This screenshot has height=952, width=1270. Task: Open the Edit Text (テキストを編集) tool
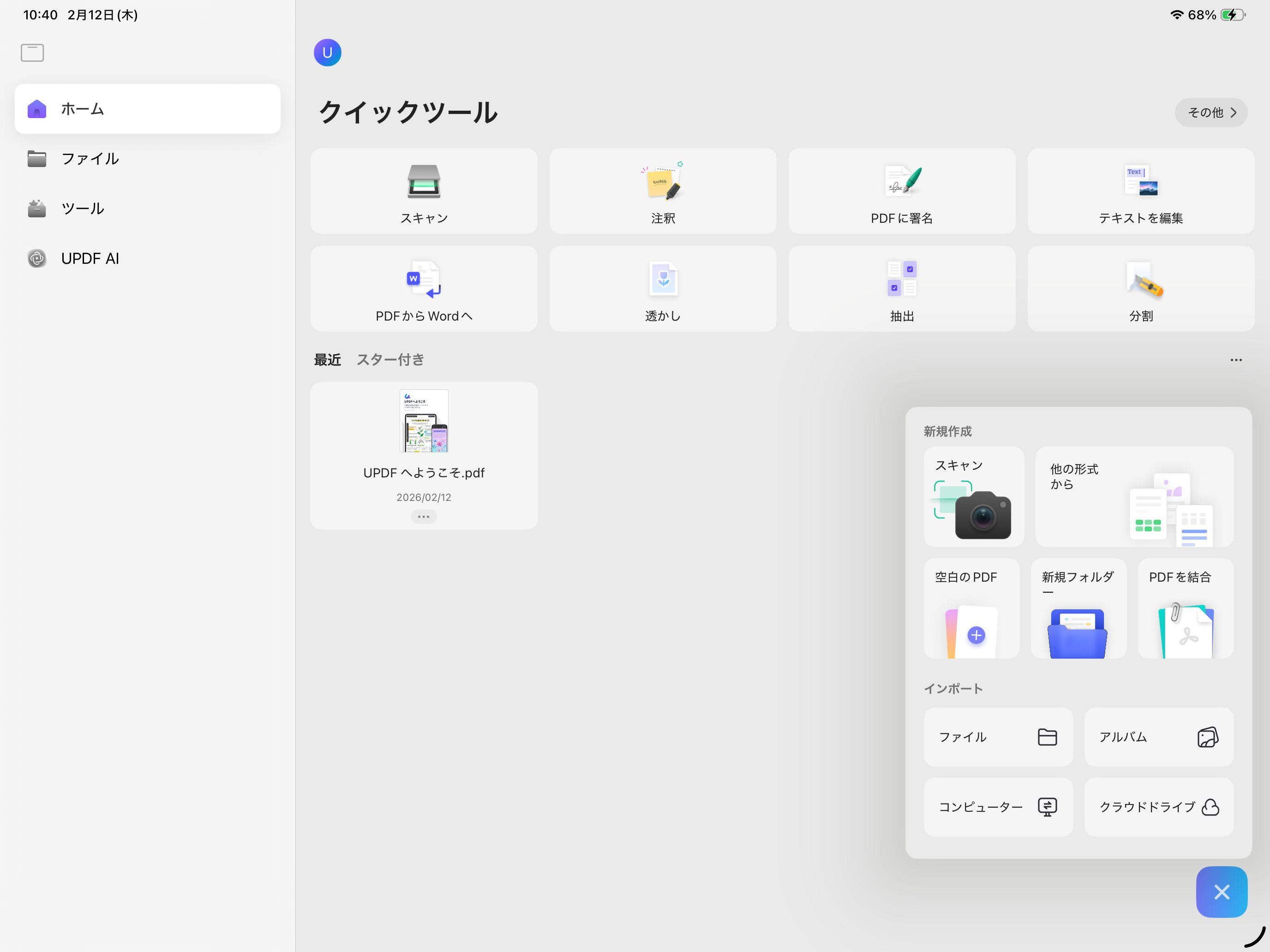pos(1140,191)
